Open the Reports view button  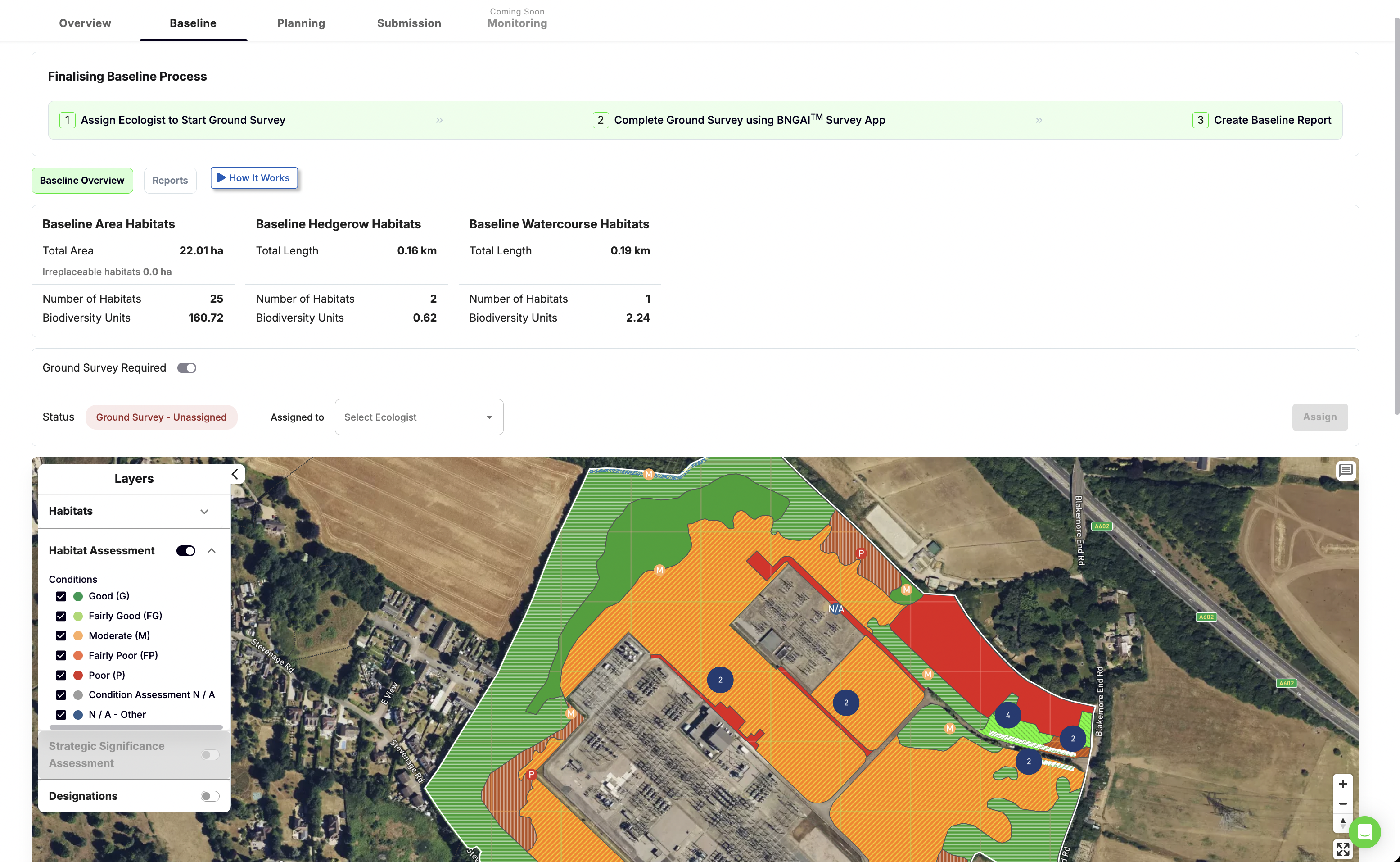coord(170,180)
